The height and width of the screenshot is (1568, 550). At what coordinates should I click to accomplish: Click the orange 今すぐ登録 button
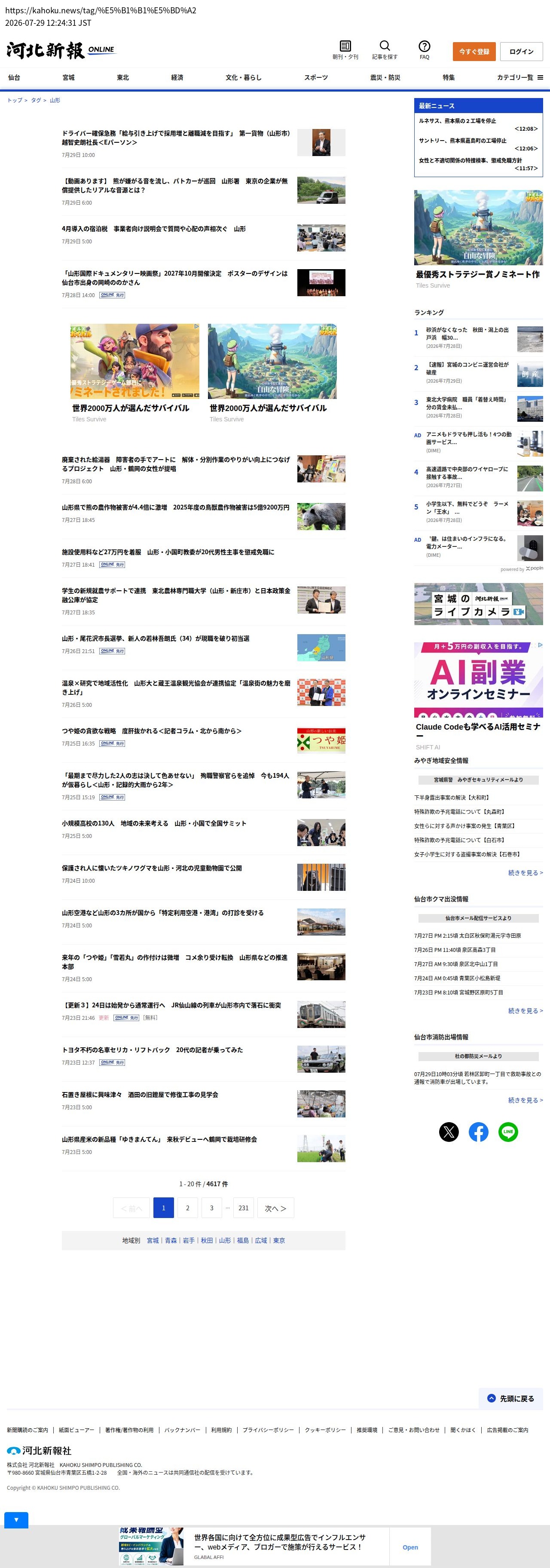(x=474, y=52)
